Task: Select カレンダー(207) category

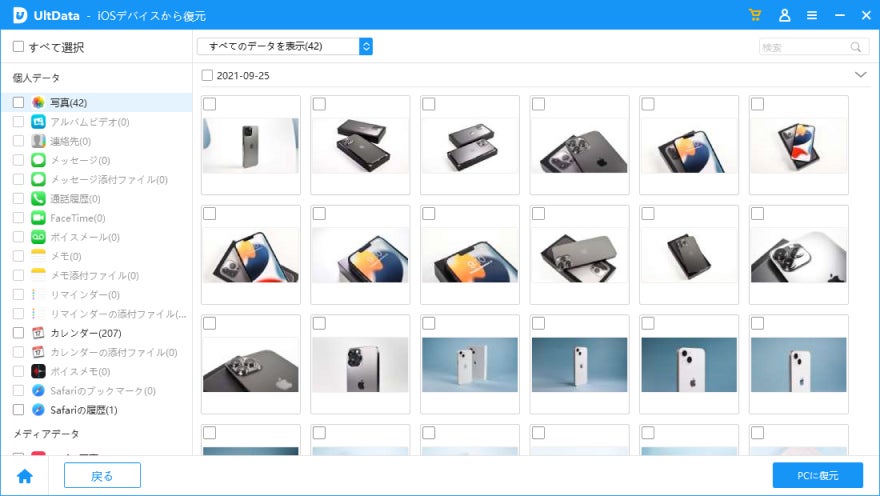Action: 86,333
